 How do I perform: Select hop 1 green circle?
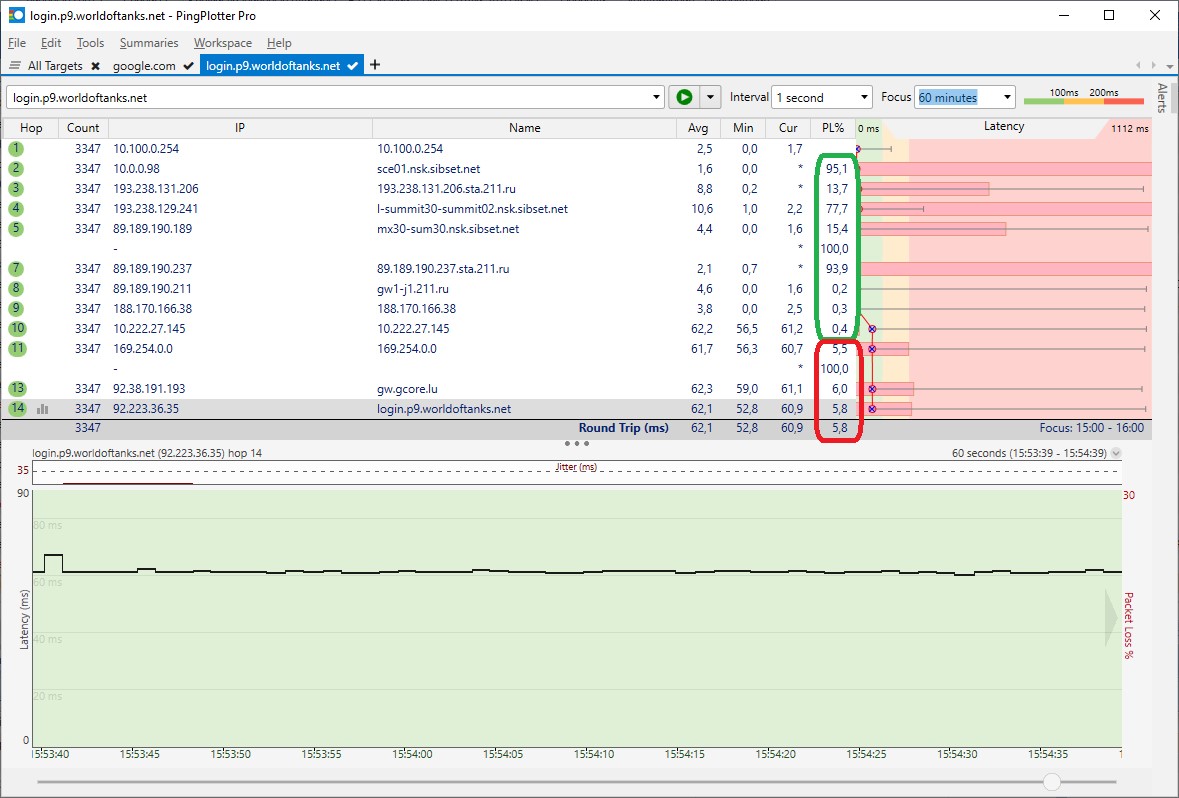coord(16,149)
